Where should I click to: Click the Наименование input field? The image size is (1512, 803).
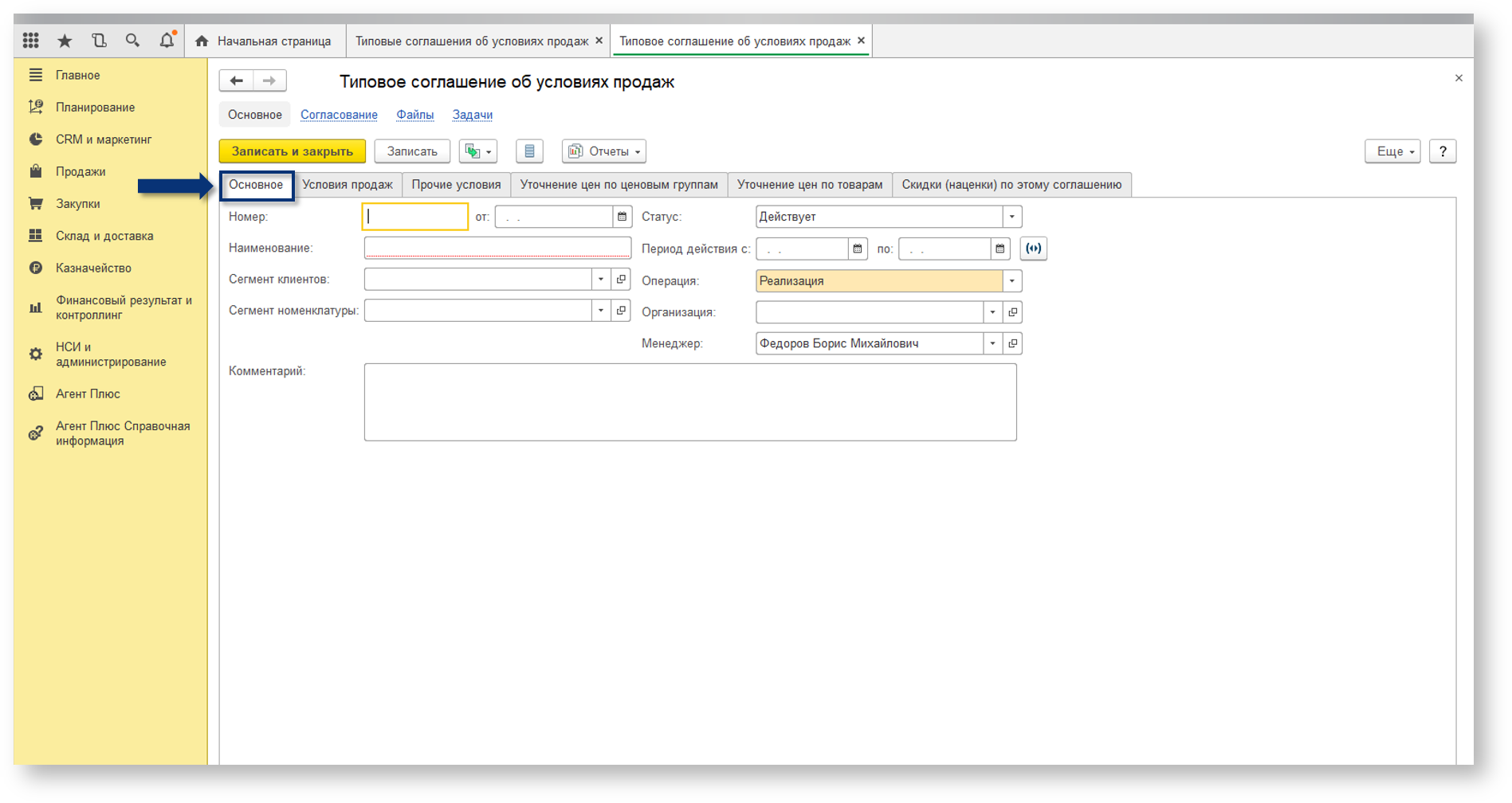[x=497, y=248]
